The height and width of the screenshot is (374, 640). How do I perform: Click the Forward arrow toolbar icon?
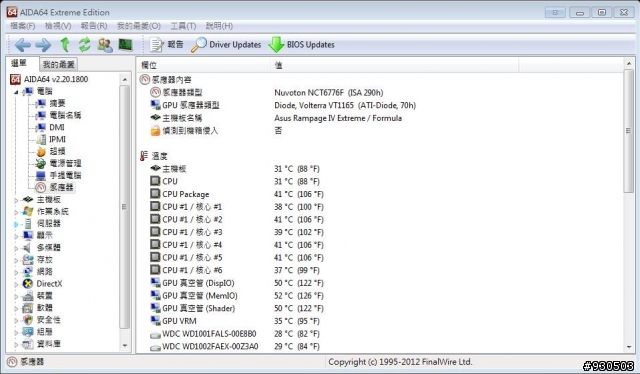click(x=43, y=45)
